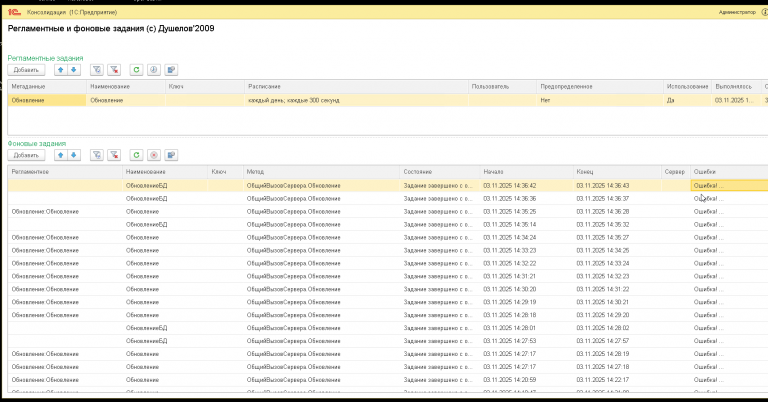768x402 pixels.
Task: Click the Расписание column header
Action: tap(356, 87)
